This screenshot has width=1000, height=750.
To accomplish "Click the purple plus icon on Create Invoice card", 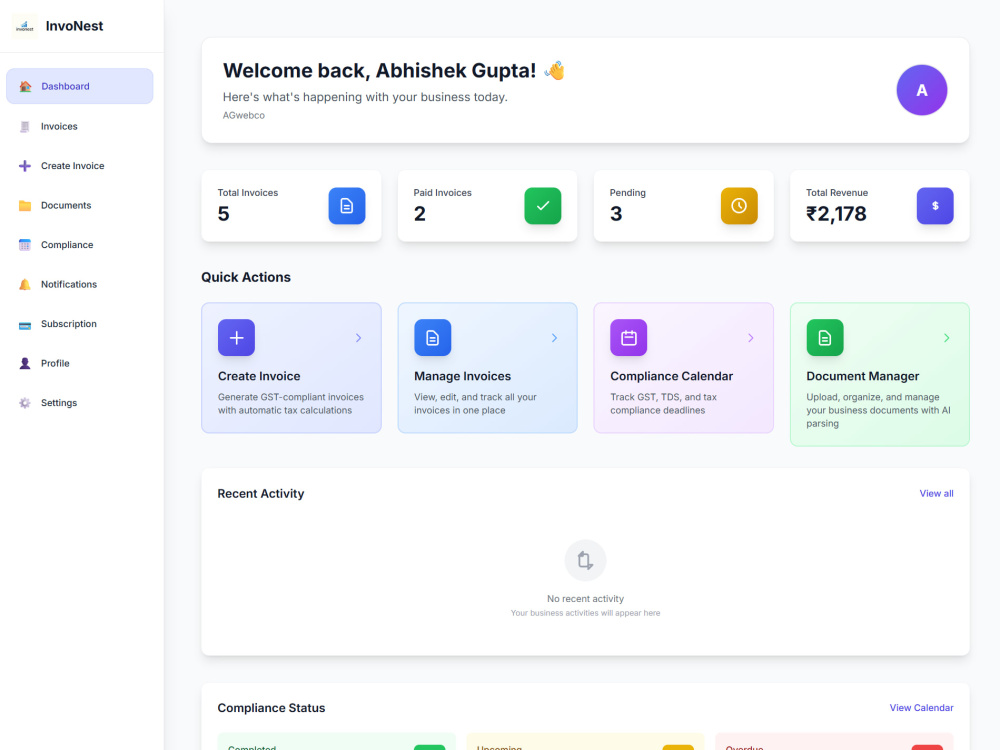I will 237,337.
